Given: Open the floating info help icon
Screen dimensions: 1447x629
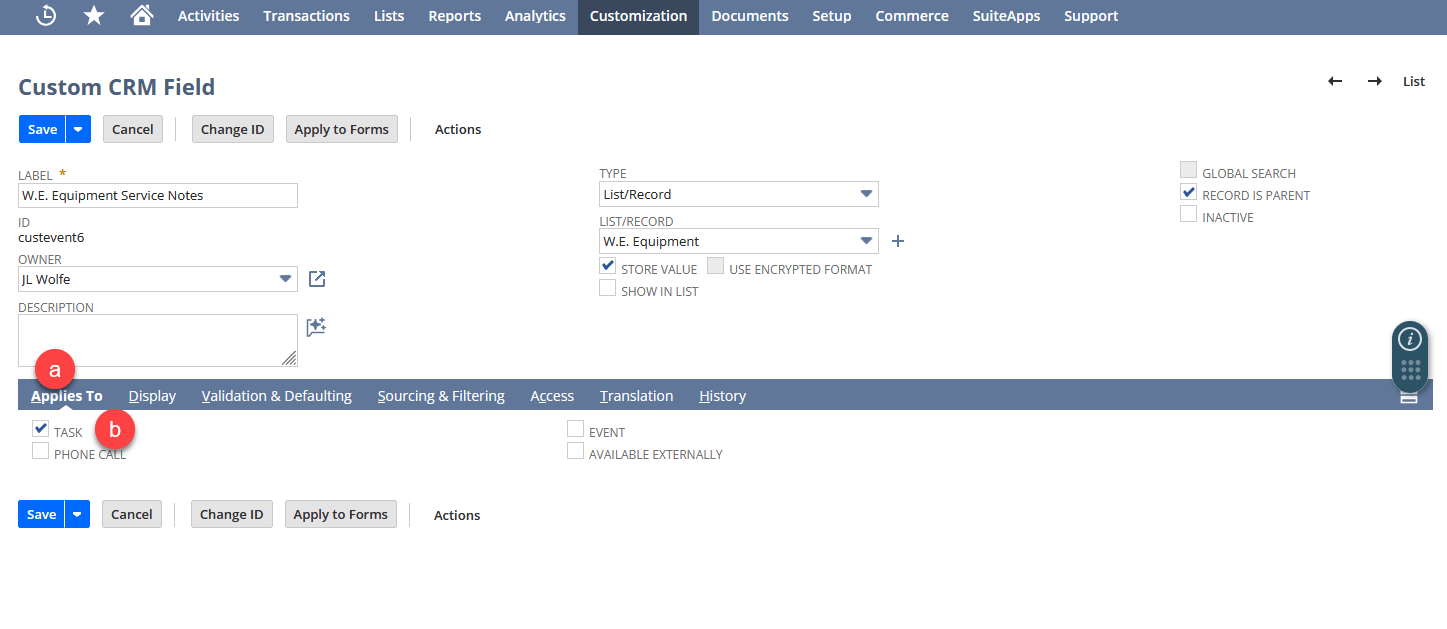Looking at the screenshot, I should (1410, 339).
